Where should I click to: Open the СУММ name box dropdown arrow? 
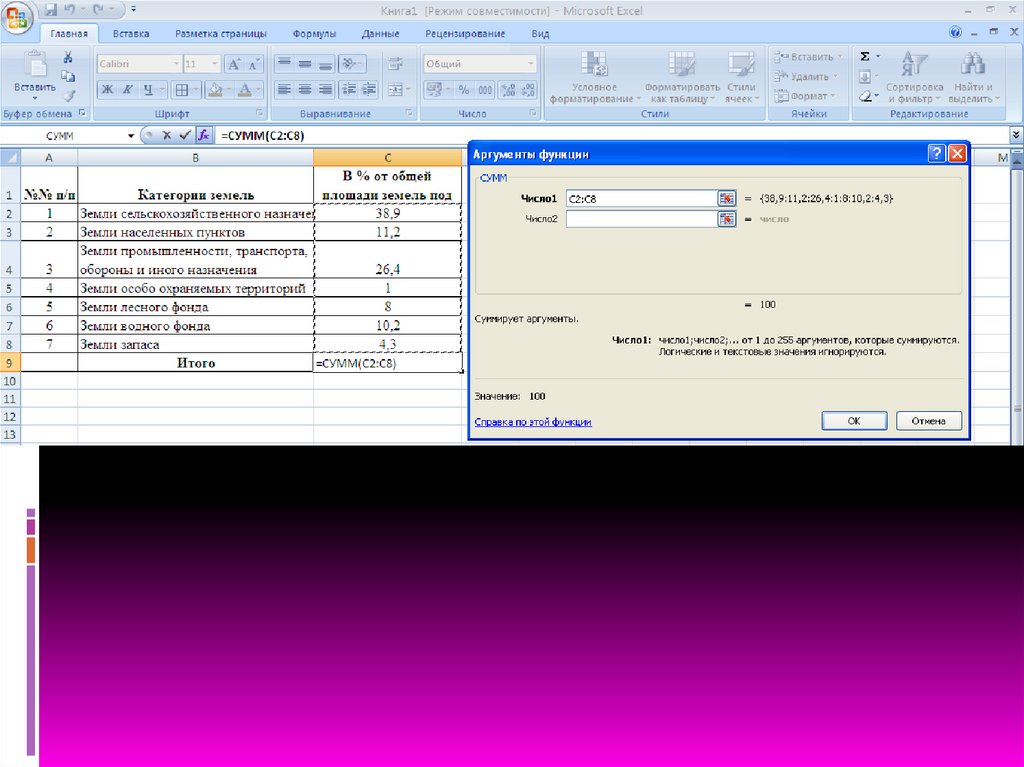(131, 136)
